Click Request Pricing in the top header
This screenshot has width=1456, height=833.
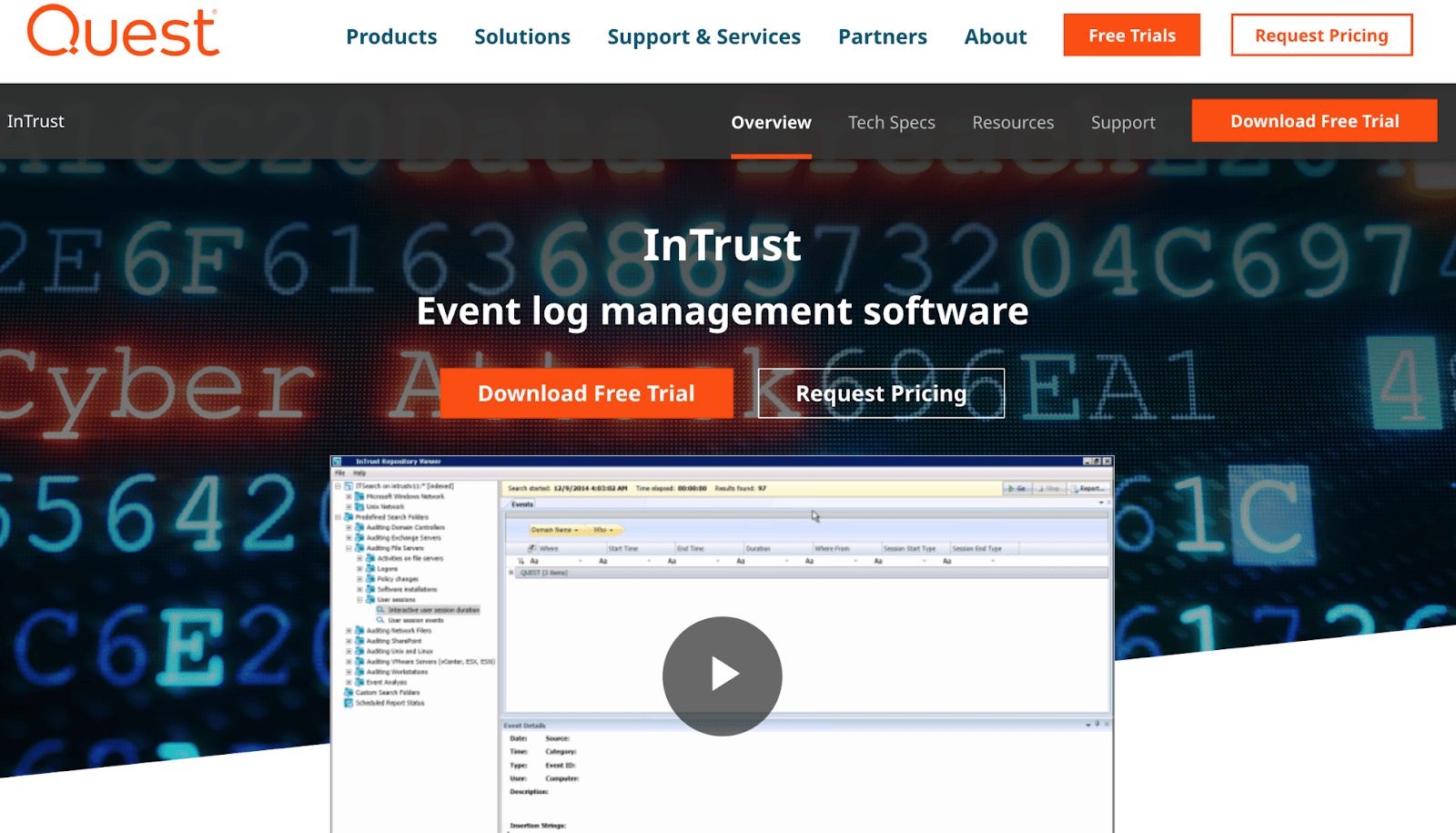[1321, 36]
